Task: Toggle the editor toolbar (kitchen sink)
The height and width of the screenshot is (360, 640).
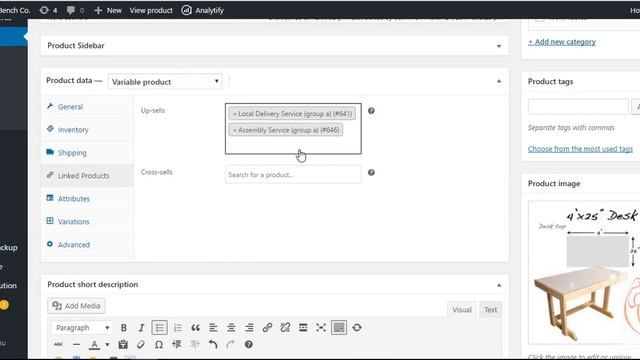Action: [339, 327]
